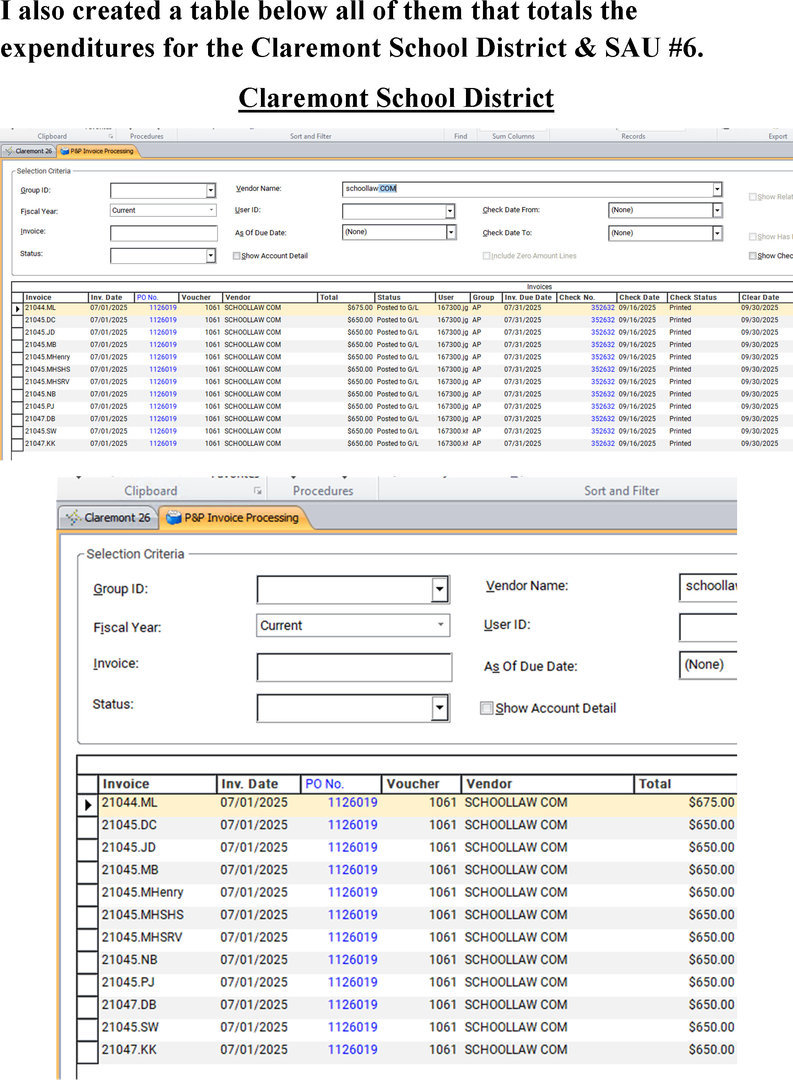Expand the Group ID dropdown in enlarged view
Viewport: 793px width, 1080px height.
[439, 590]
